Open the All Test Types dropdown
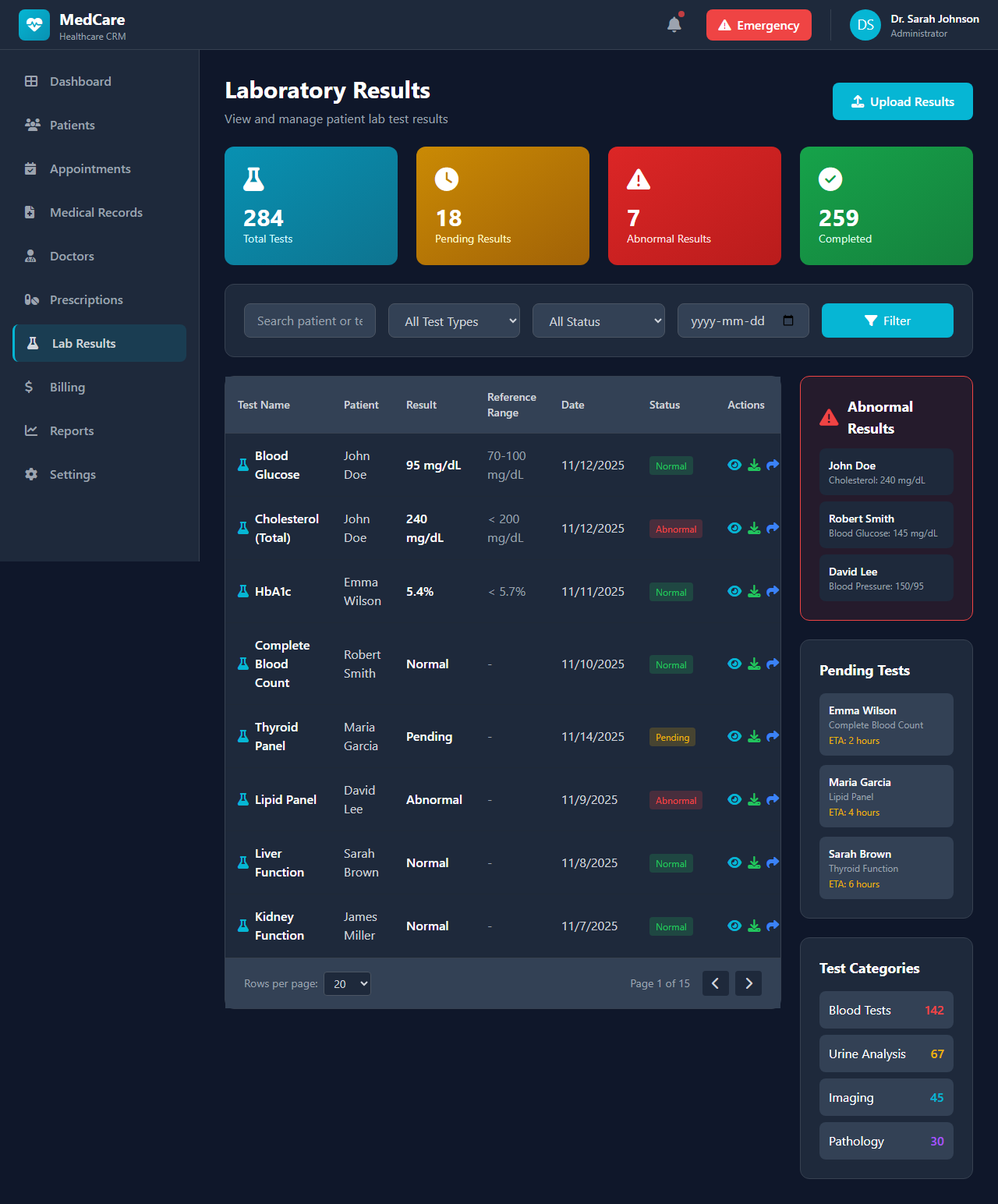 click(x=454, y=320)
